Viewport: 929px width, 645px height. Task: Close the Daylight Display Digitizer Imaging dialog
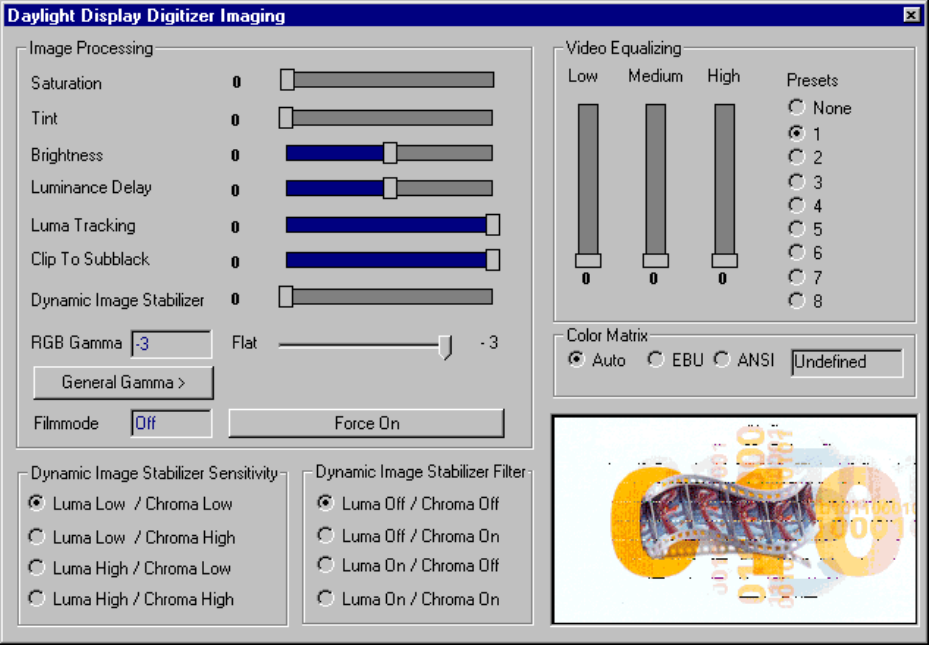click(x=912, y=15)
